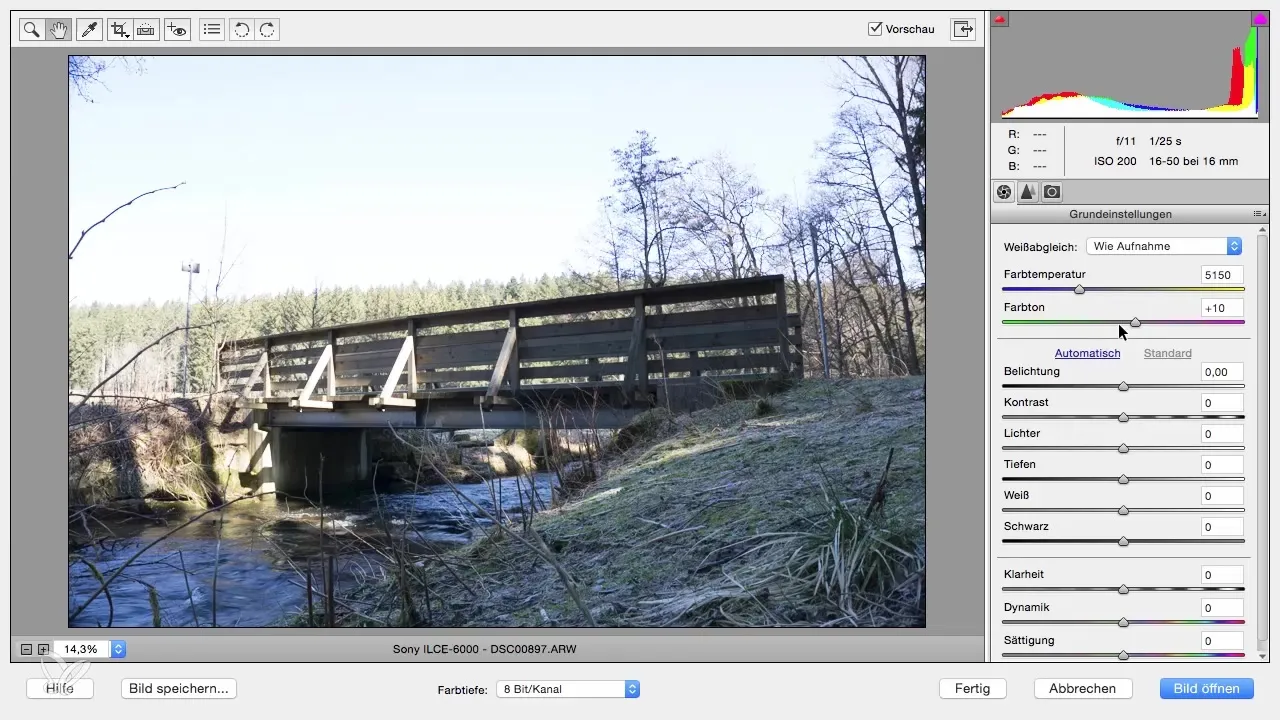The image size is (1280, 720).
Task: Click the Automatisch link
Action: 1087,353
